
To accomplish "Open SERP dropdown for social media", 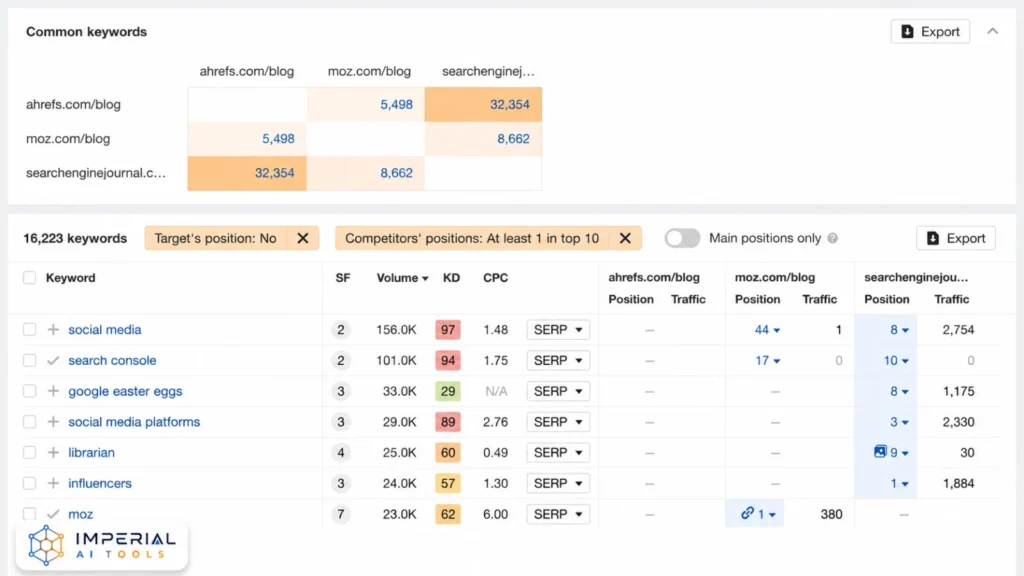I will [558, 330].
